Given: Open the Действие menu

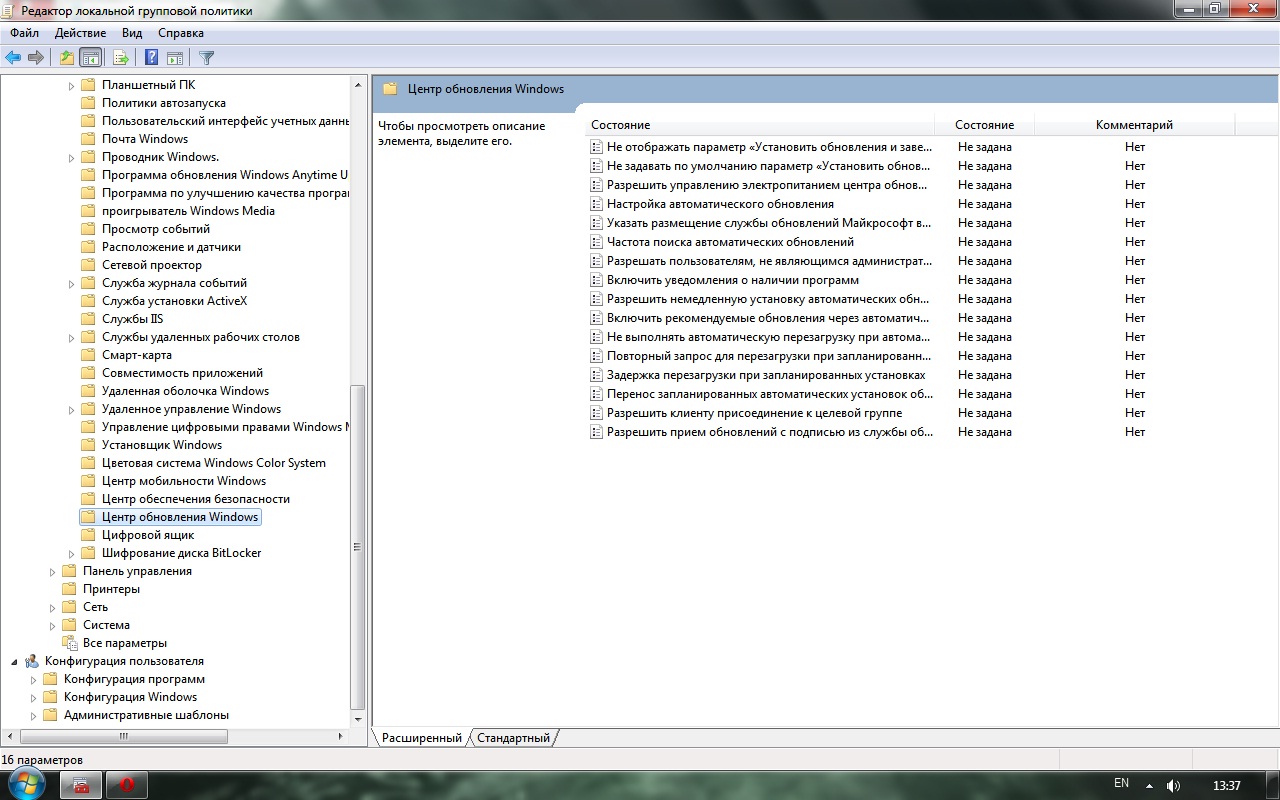Looking at the screenshot, I should 80,33.
